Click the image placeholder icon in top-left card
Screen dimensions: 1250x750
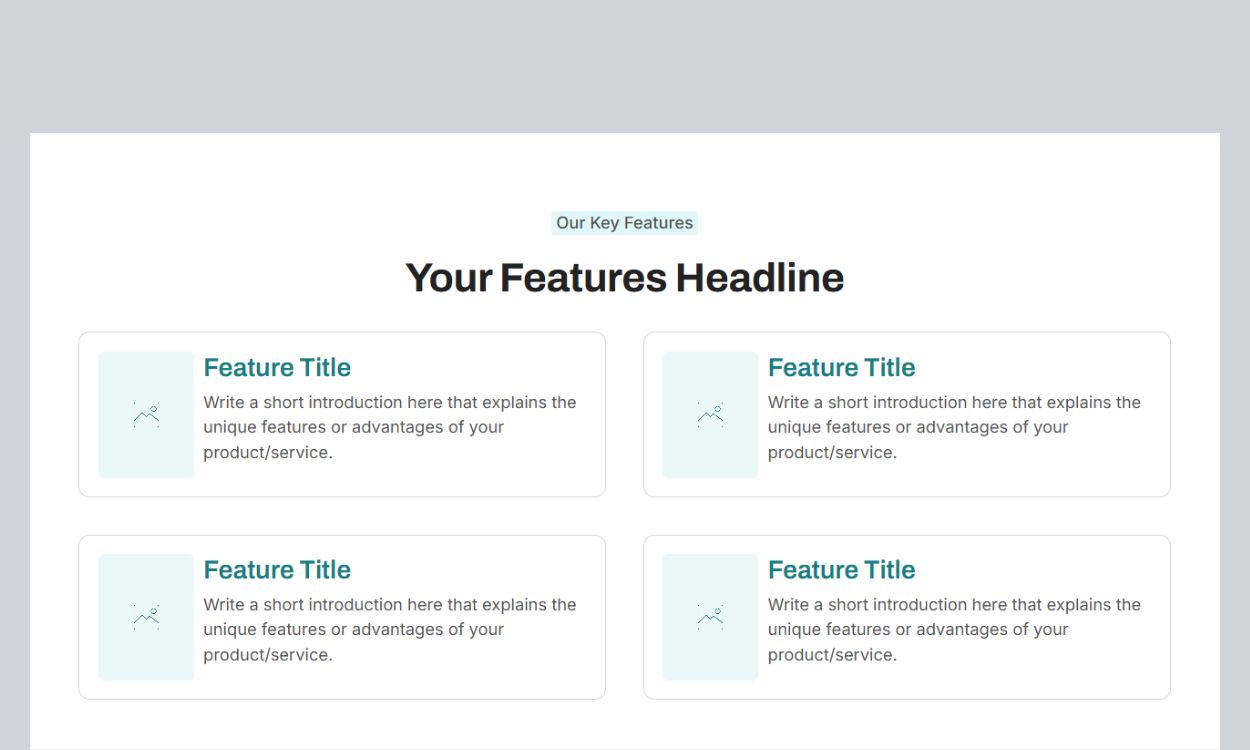146,415
